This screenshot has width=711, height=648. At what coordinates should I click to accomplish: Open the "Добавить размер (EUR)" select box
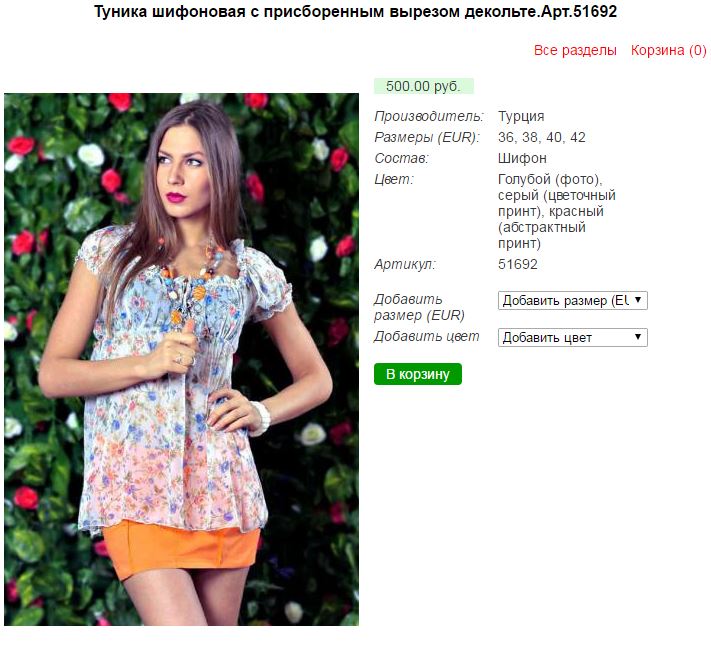[x=572, y=301]
